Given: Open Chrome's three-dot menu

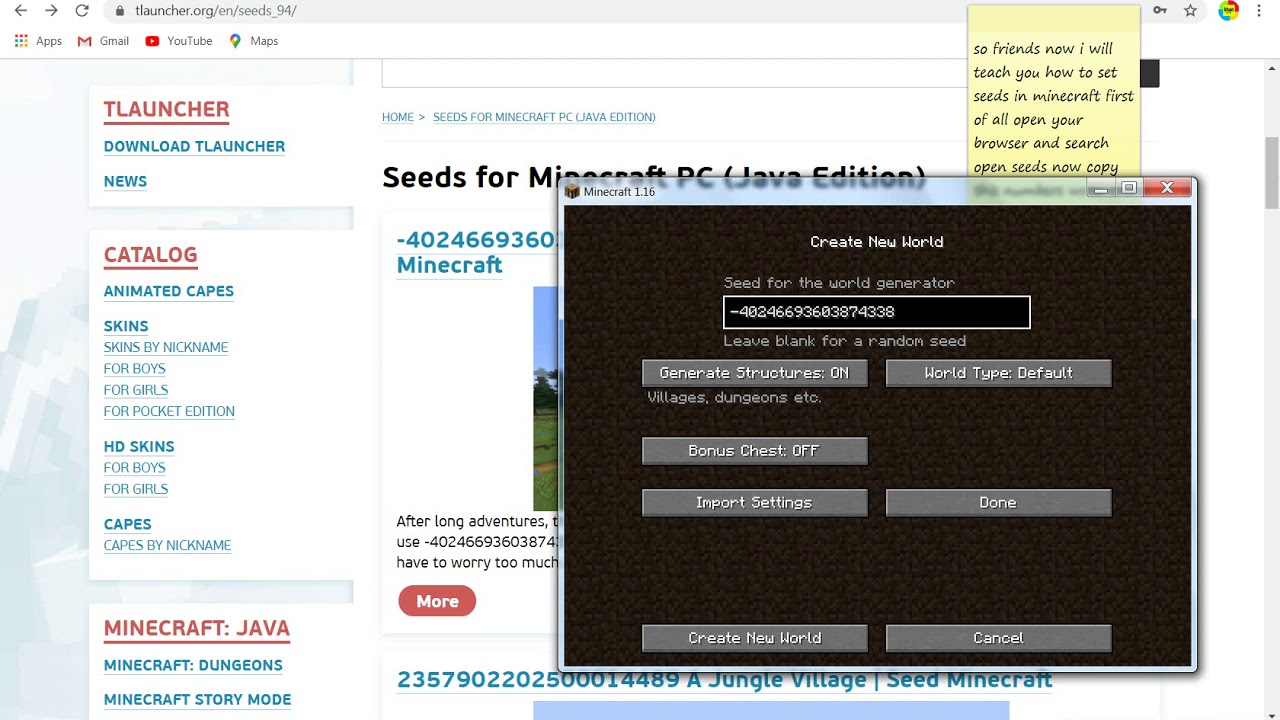Looking at the screenshot, I should coord(1259,11).
